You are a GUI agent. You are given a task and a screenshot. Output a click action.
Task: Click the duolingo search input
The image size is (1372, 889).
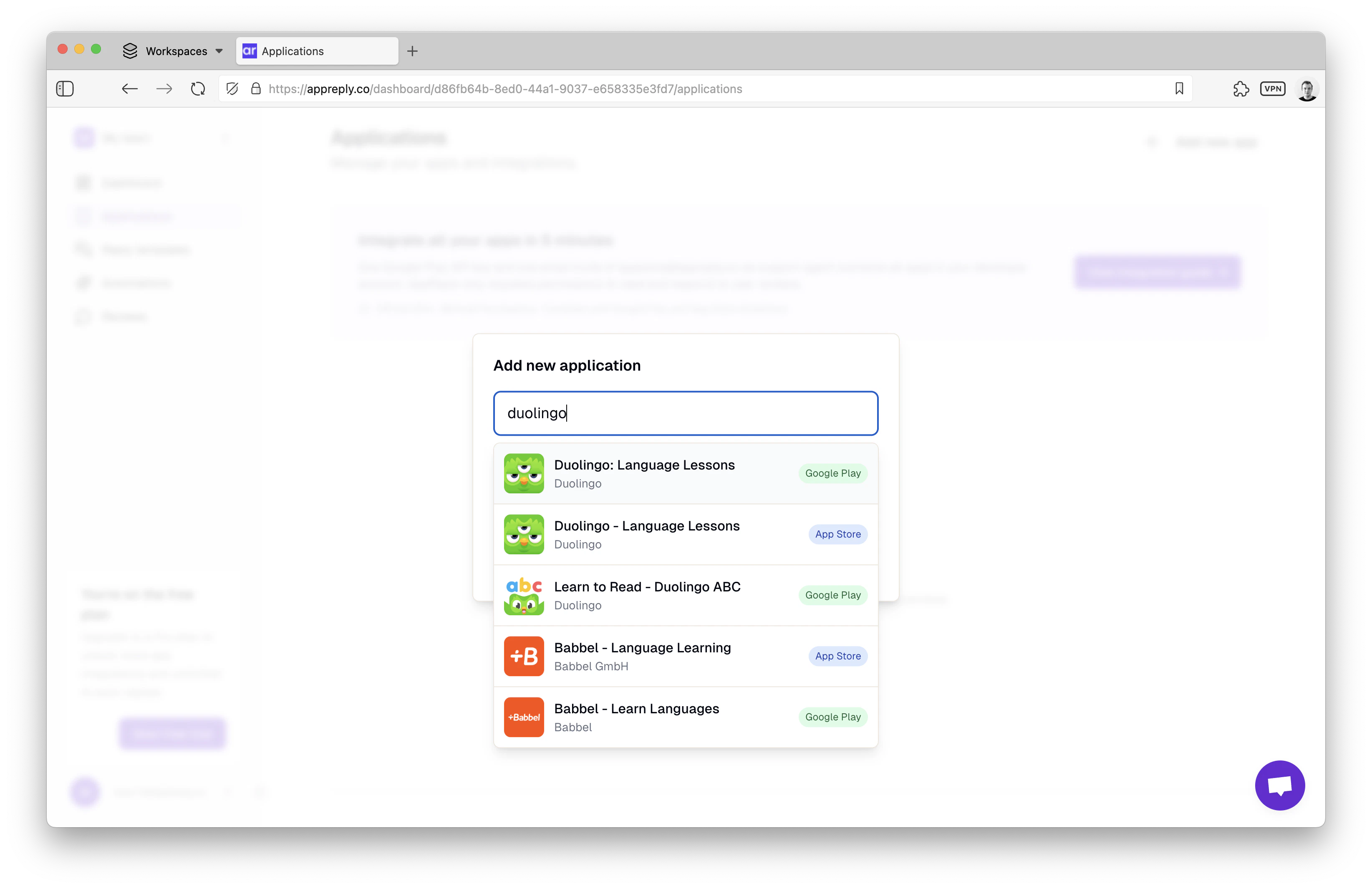pyautogui.click(x=686, y=413)
